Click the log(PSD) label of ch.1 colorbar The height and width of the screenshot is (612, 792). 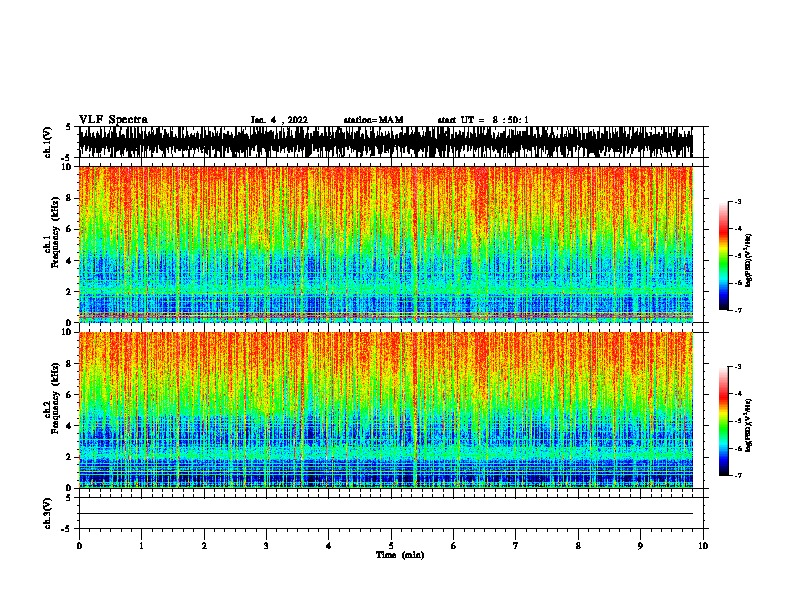click(748, 260)
